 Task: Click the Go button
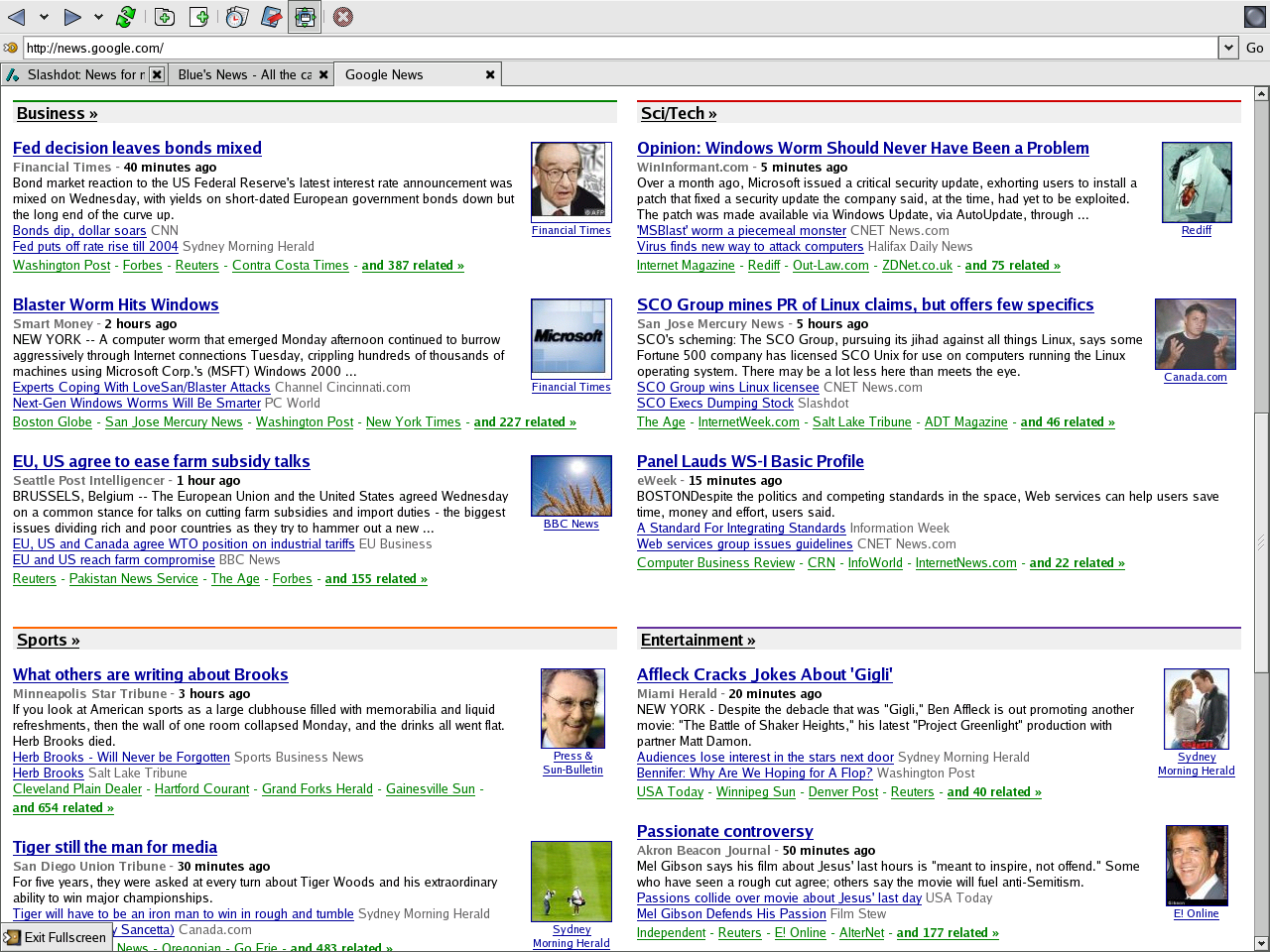click(x=1255, y=48)
